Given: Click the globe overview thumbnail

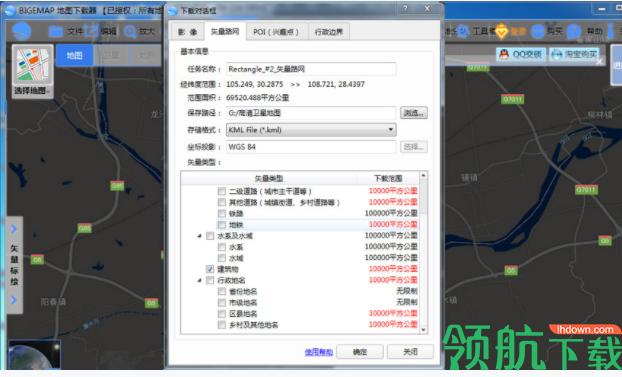Looking at the screenshot, I should (35, 354).
